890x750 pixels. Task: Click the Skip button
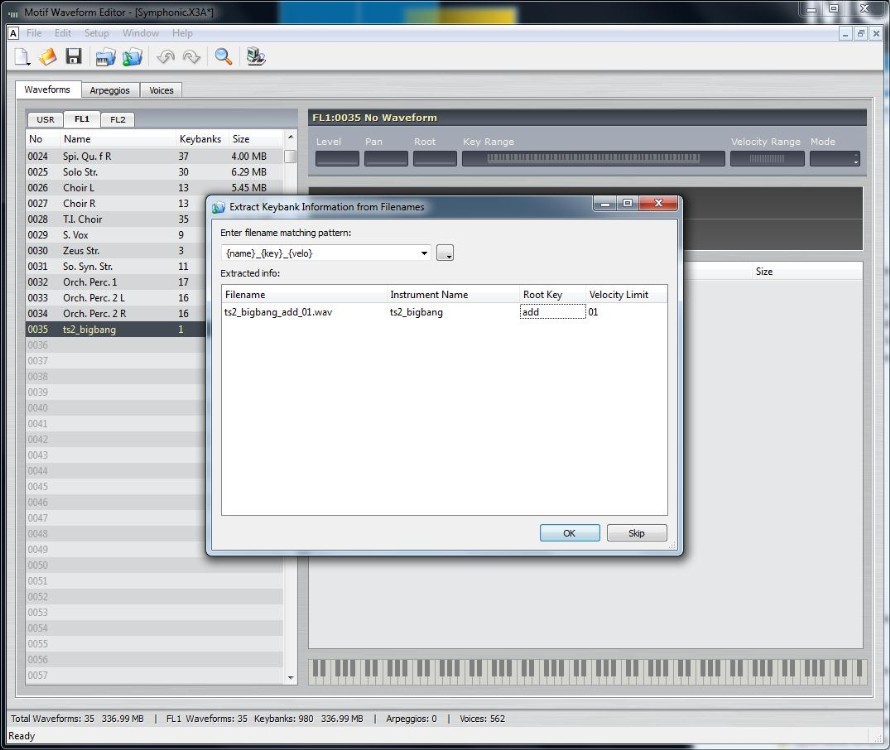[636, 533]
